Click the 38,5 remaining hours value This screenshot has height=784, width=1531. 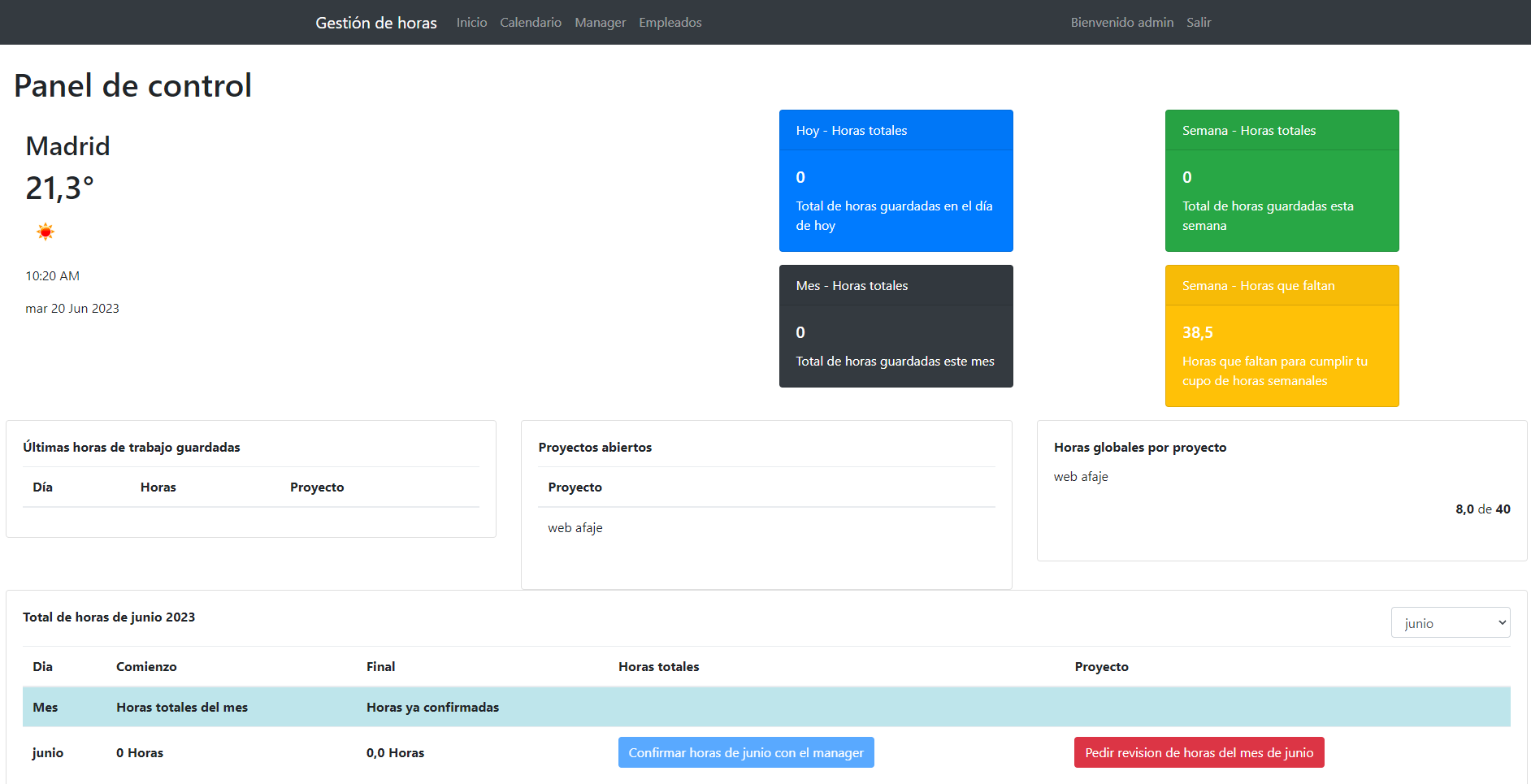[1198, 332]
